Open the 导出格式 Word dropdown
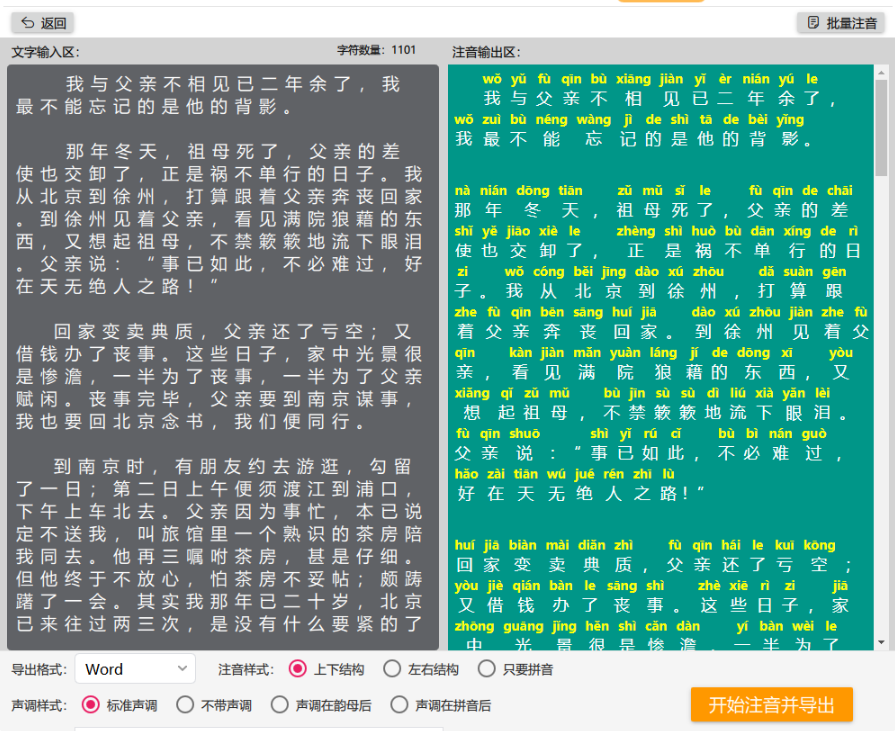Viewport: 895px width, 731px height. pyautogui.click(x=135, y=669)
